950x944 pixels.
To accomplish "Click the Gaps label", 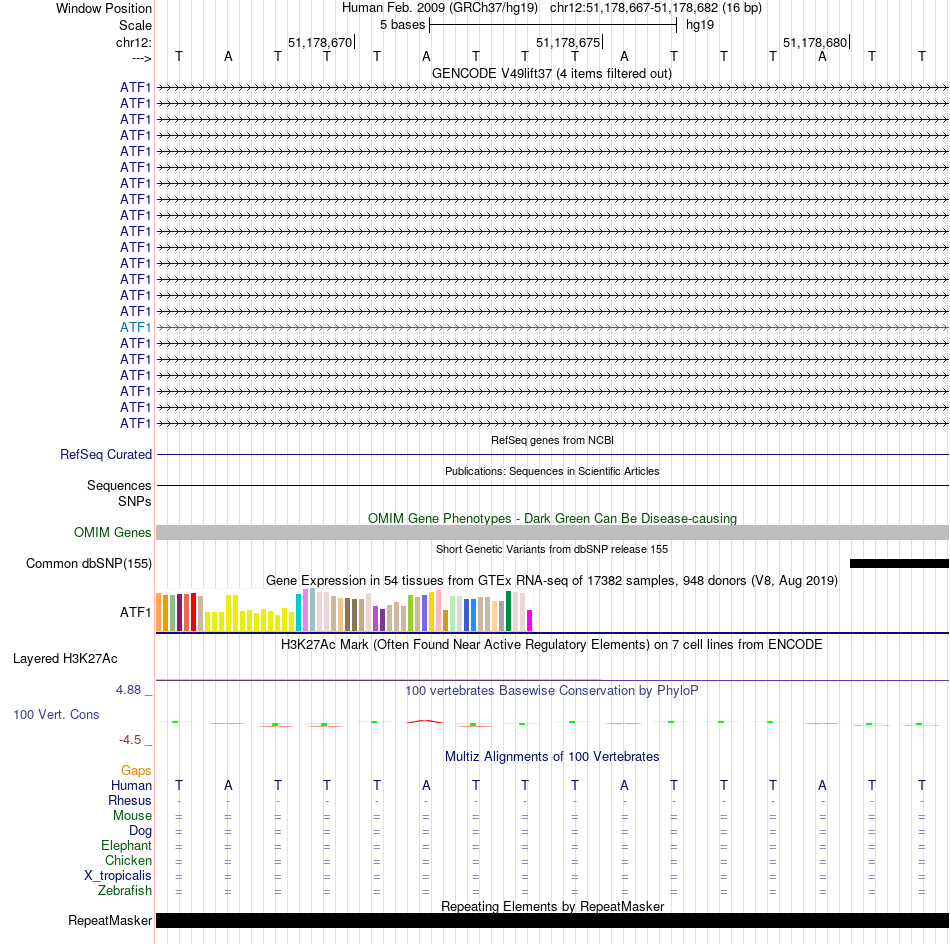I will pos(136,771).
